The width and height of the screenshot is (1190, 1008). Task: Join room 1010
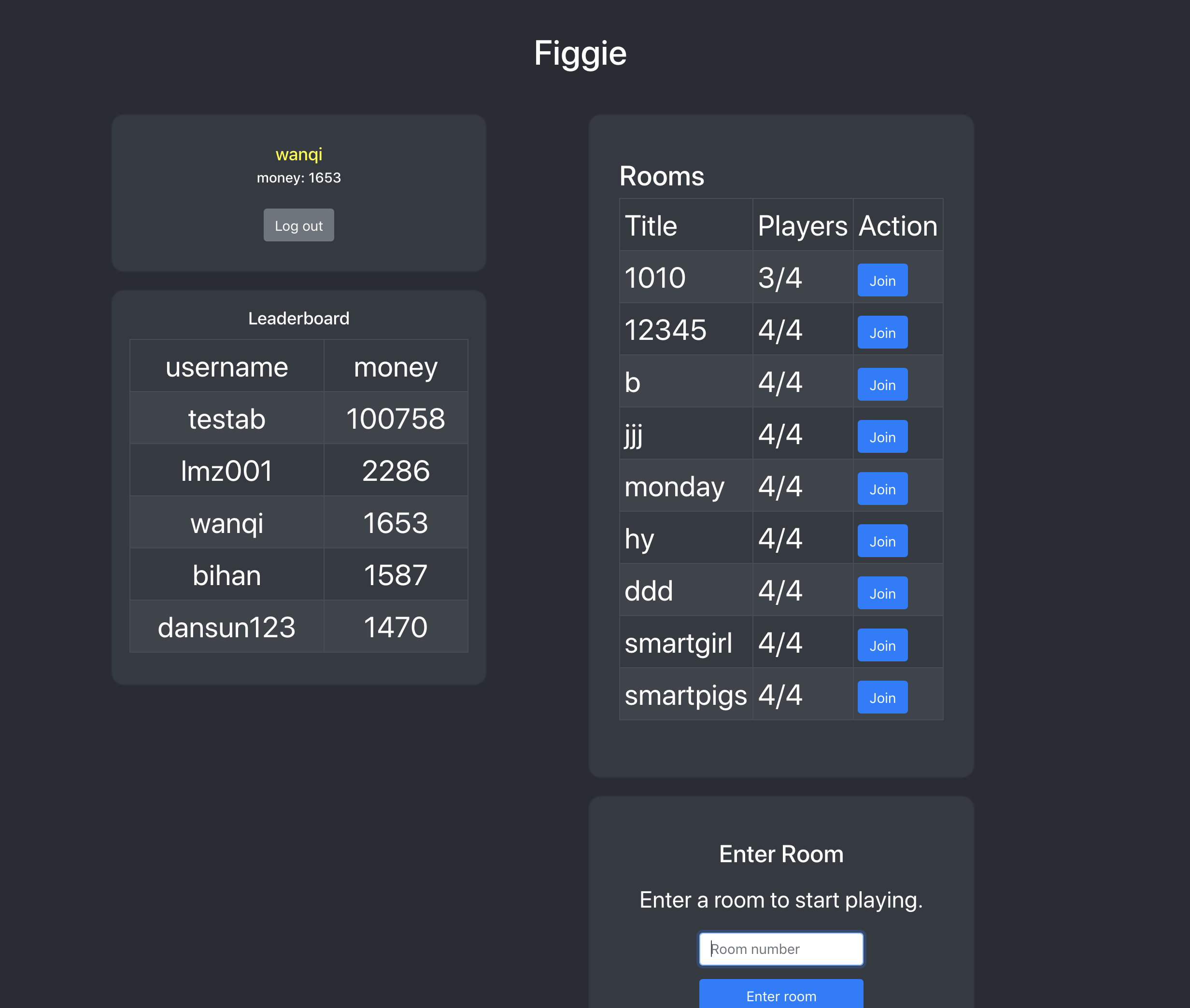(x=882, y=280)
